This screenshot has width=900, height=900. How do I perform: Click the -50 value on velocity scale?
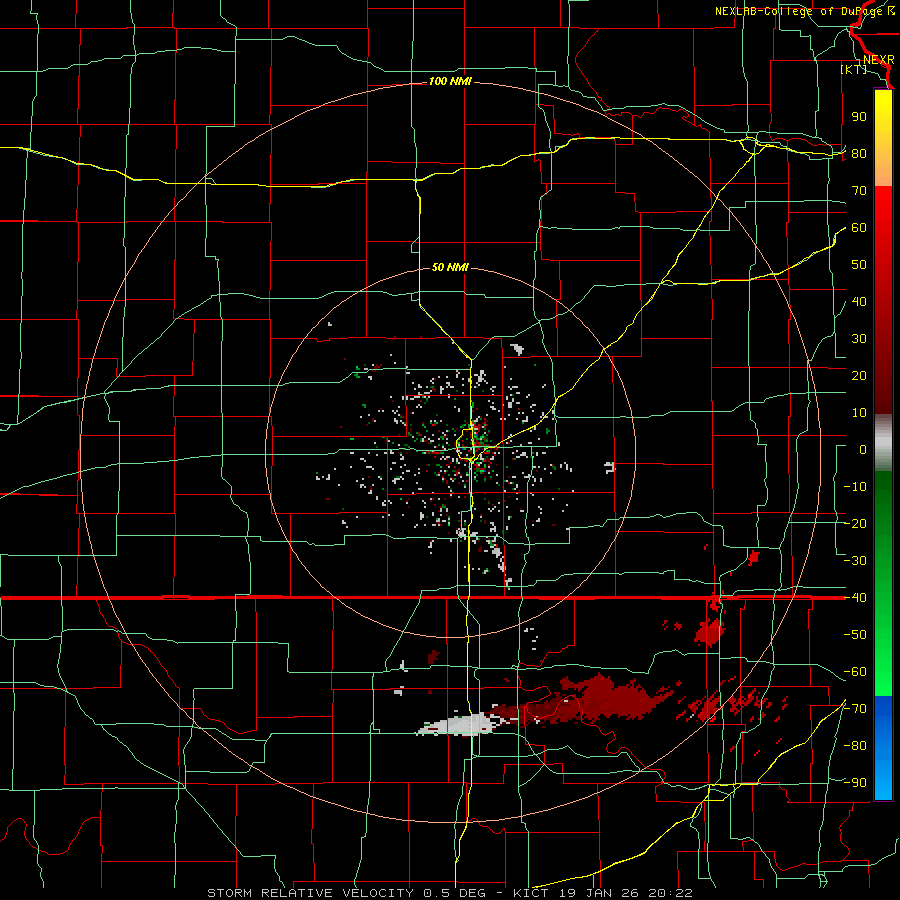click(855, 634)
